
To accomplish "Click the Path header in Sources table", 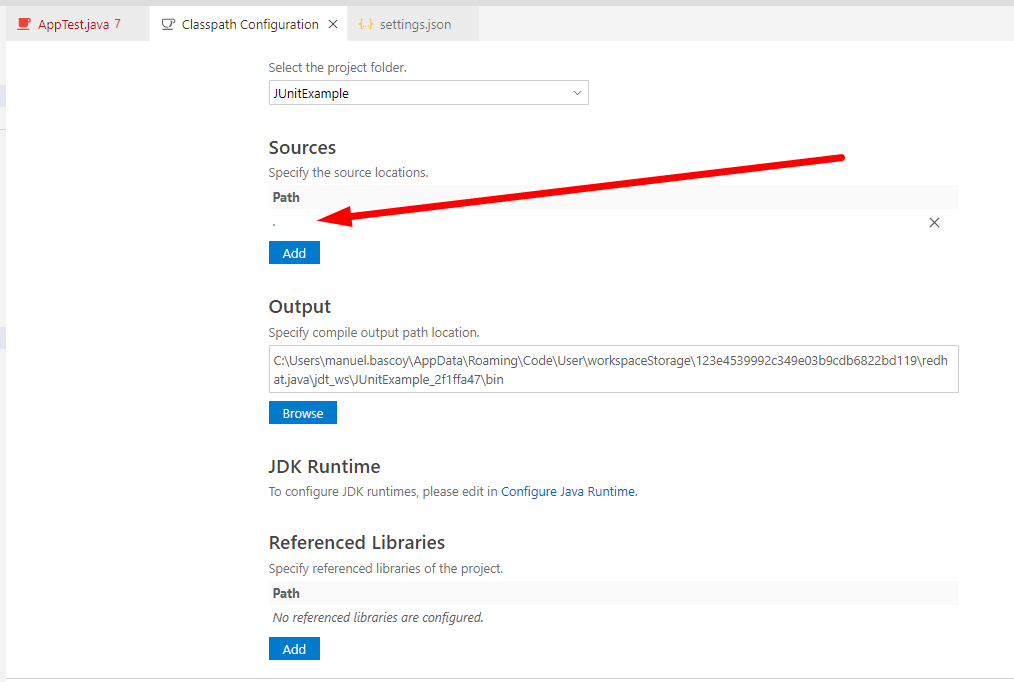I will coord(286,197).
